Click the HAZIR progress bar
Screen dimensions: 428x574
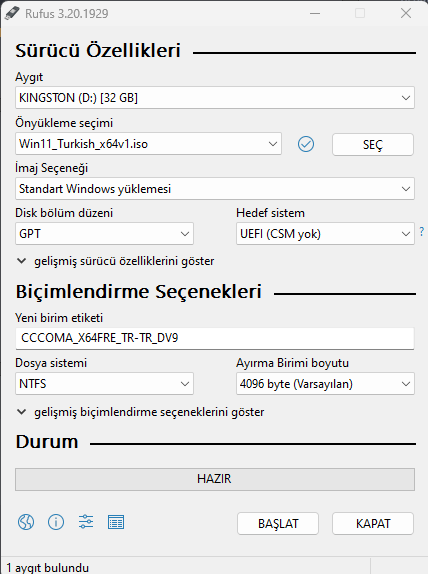[215, 479]
